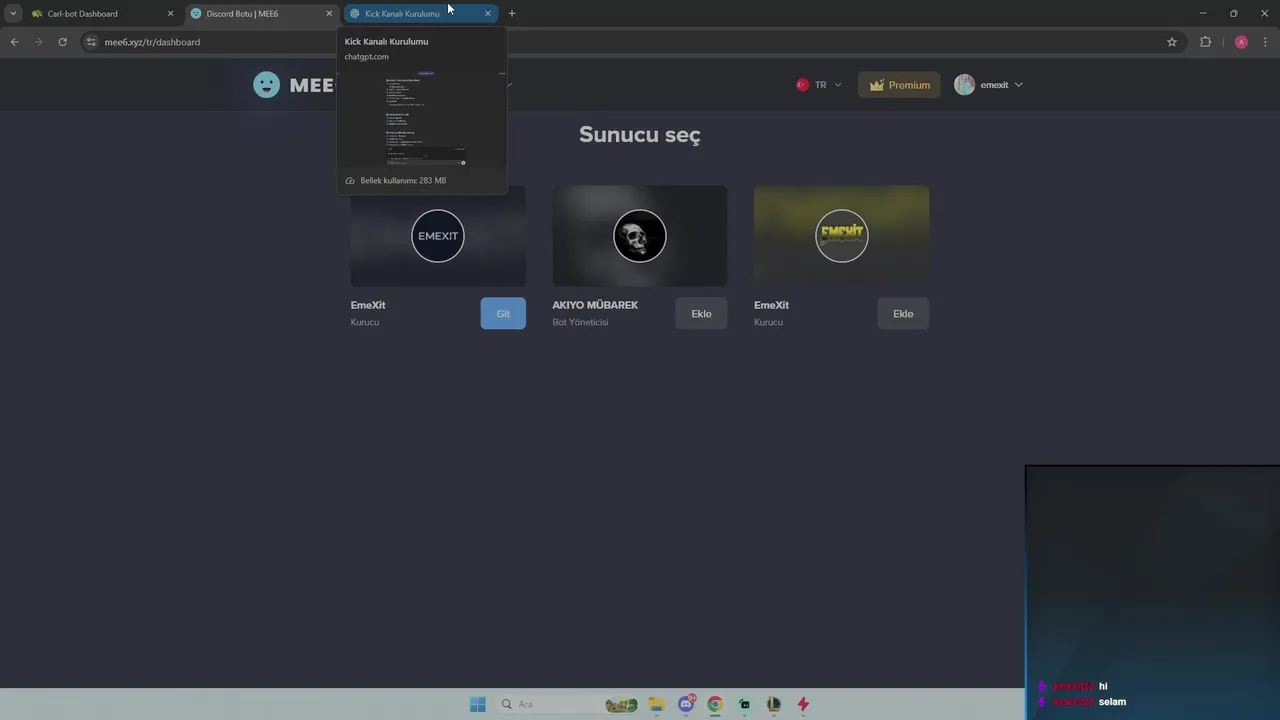Open the red lightning app on taskbar
1280x720 pixels.
[802, 704]
